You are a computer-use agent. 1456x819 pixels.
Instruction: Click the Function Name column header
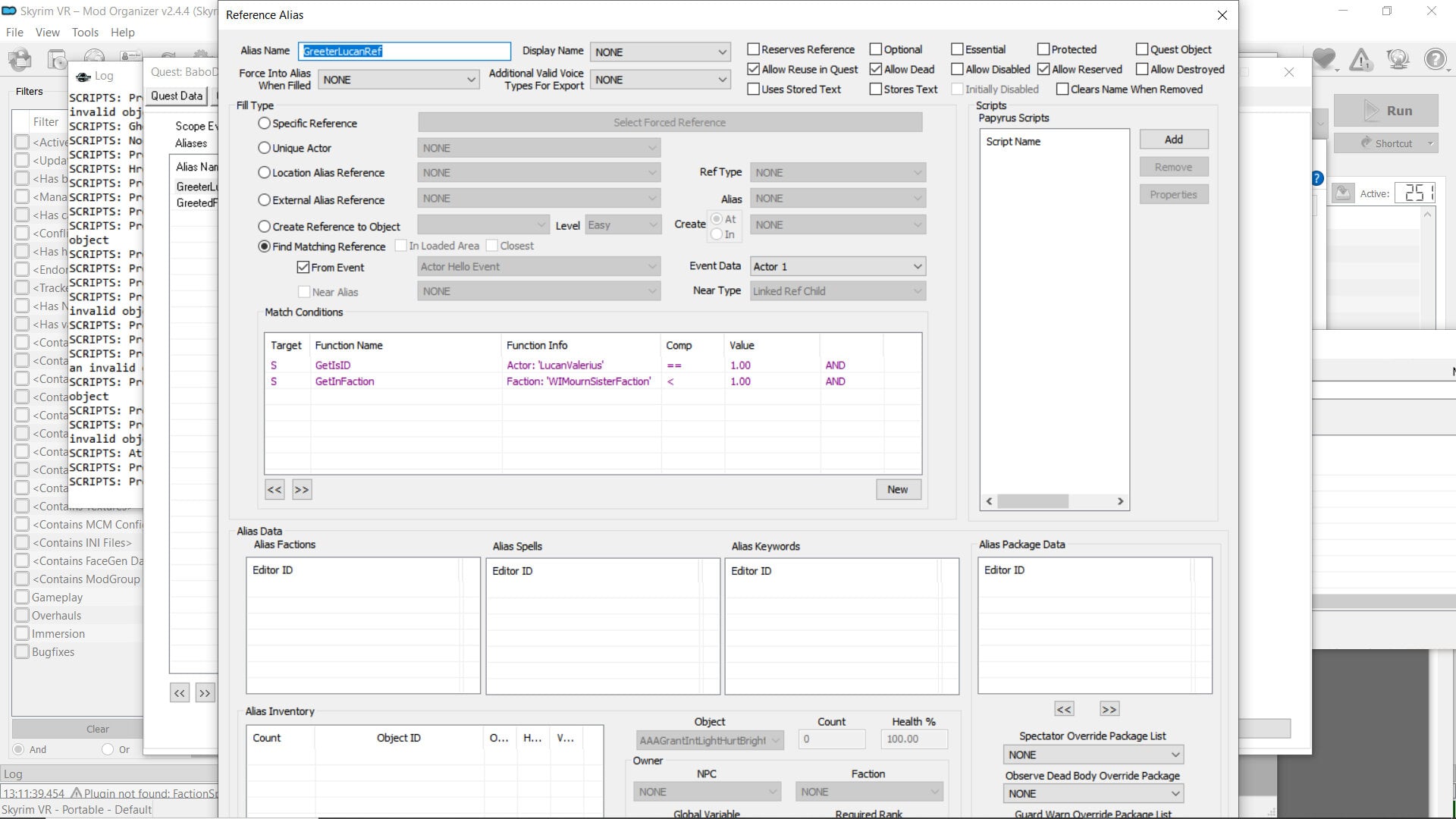click(405, 345)
